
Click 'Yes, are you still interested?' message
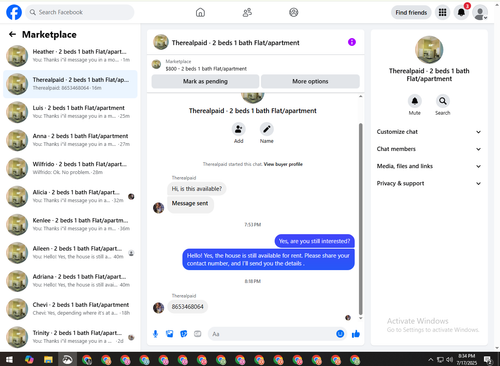pyautogui.click(x=314, y=241)
